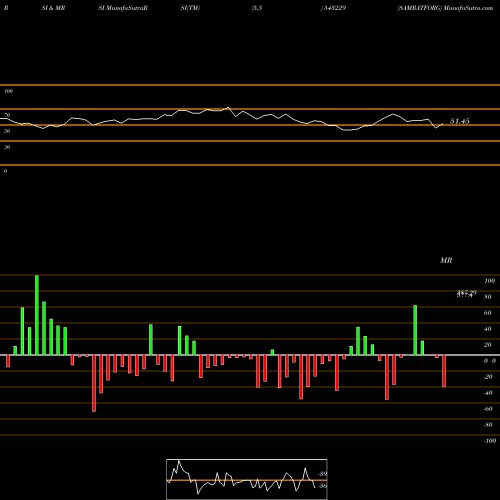Click the overlapping MR value label near 80

pos(466,294)
